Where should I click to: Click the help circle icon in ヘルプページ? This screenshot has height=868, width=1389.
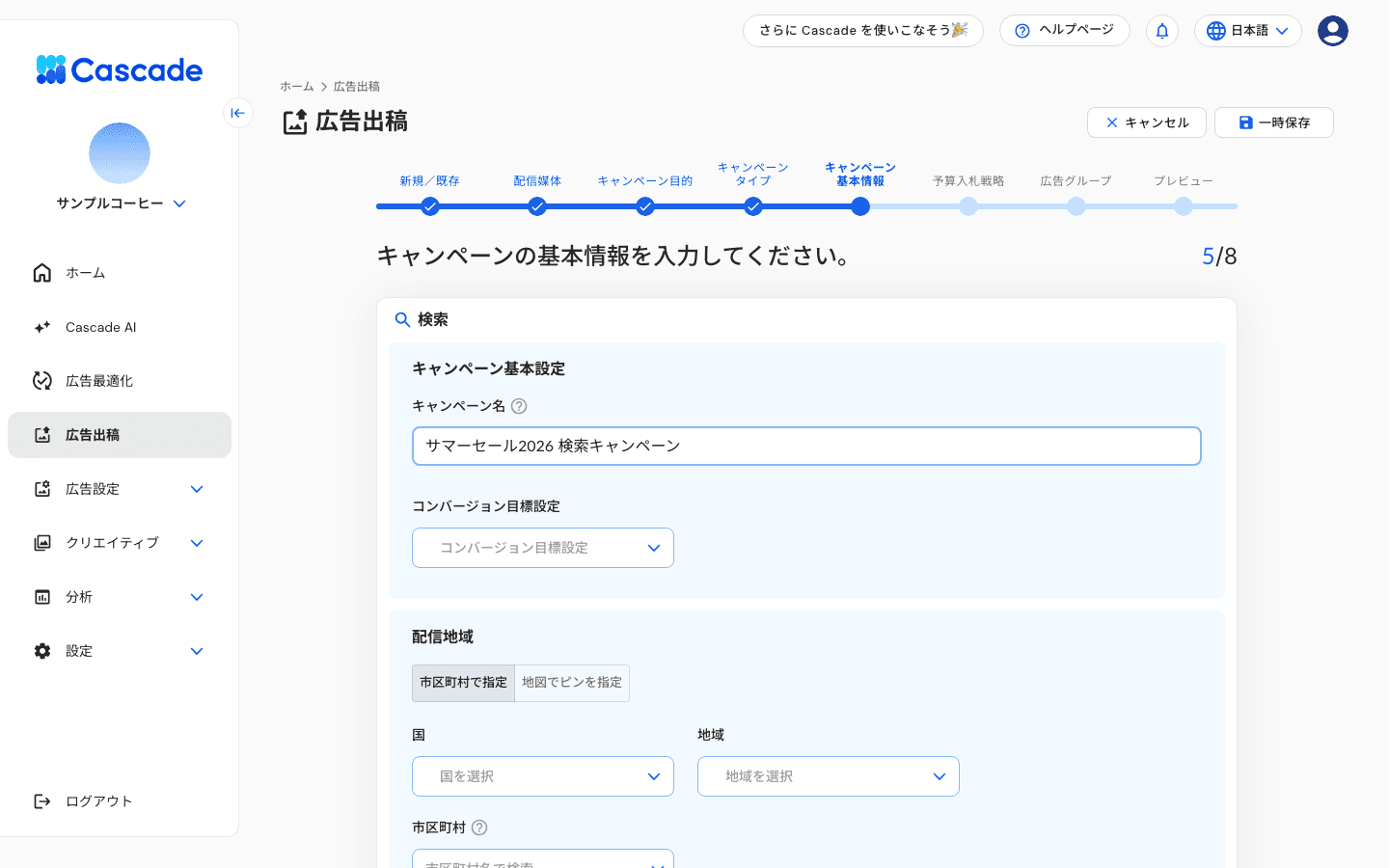pos(1022,31)
